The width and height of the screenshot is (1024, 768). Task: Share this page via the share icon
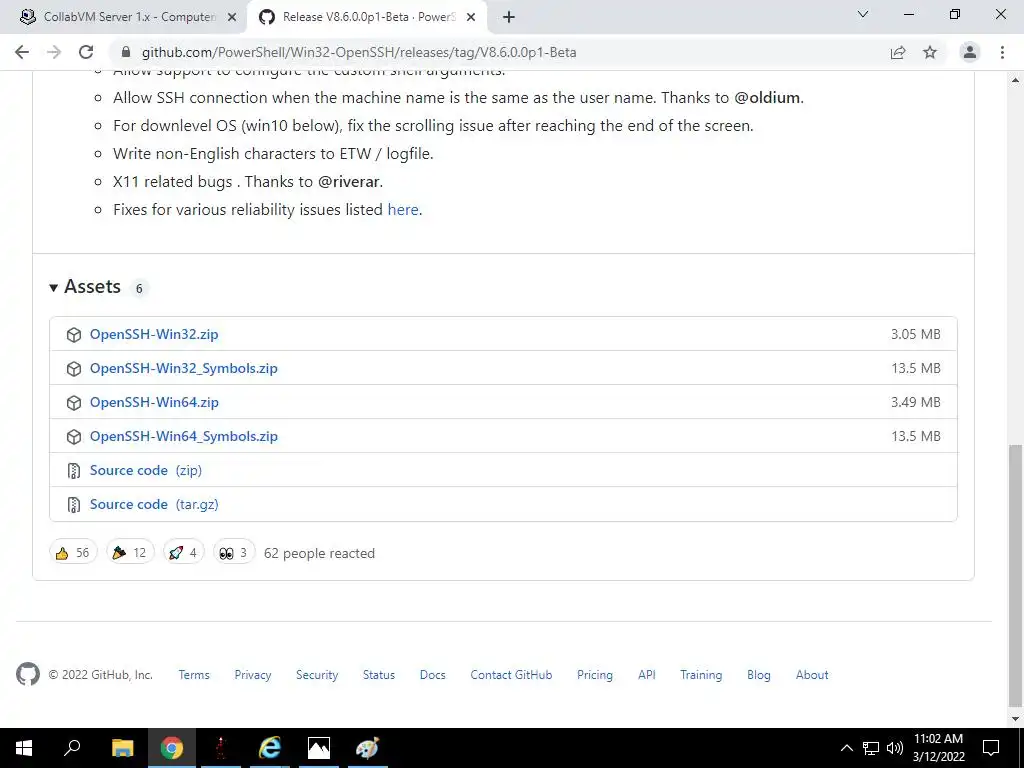898,52
